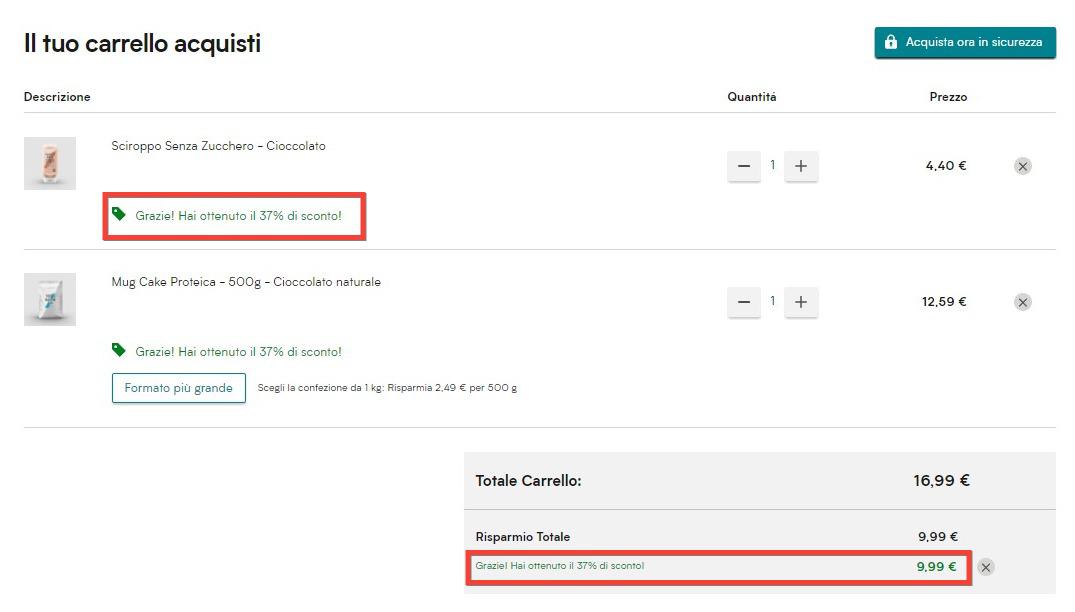Click the 1 kg savings text near Formato più grande
The image size is (1075, 612).
pos(387,388)
